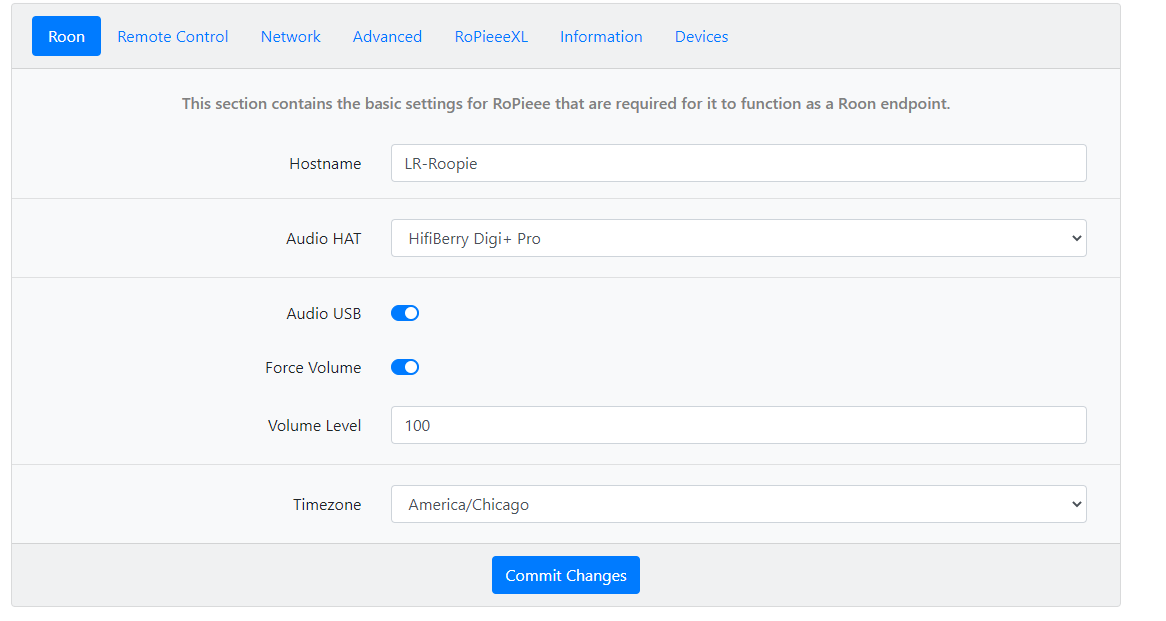Screen dimensions: 1166x621
Task: Click the Timezone label
Action: (x=327, y=504)
